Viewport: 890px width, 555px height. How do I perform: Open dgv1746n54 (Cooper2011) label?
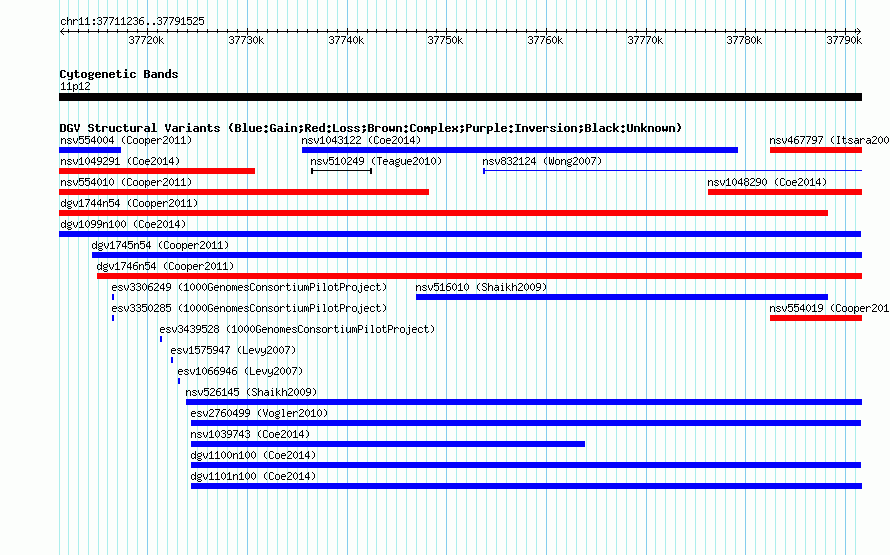[165, 266]
